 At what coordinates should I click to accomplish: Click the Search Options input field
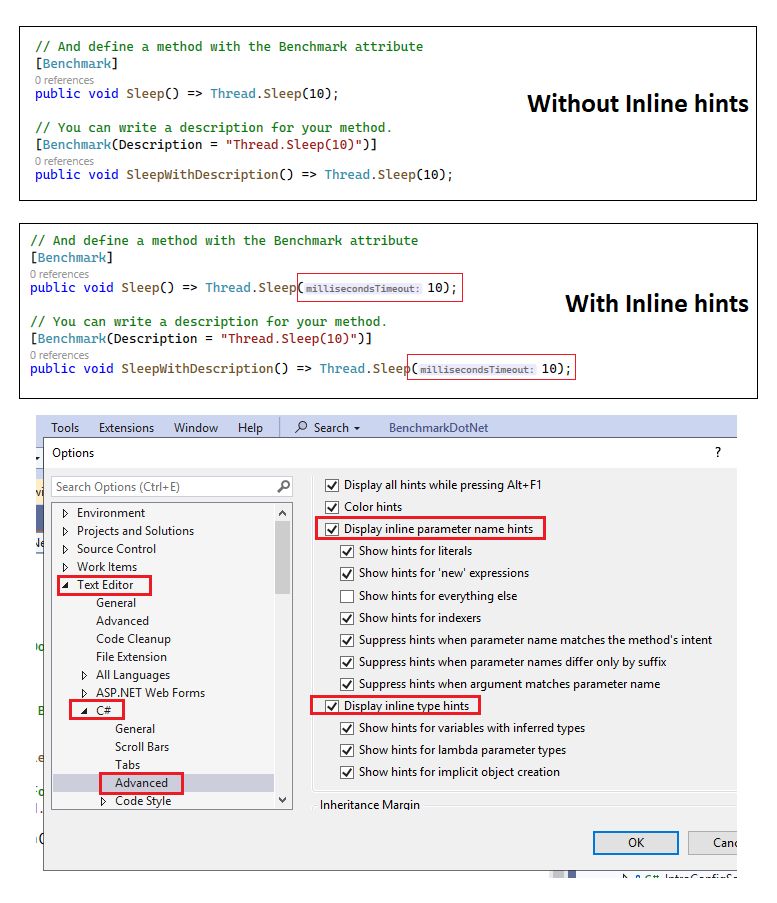pos(164,487)
